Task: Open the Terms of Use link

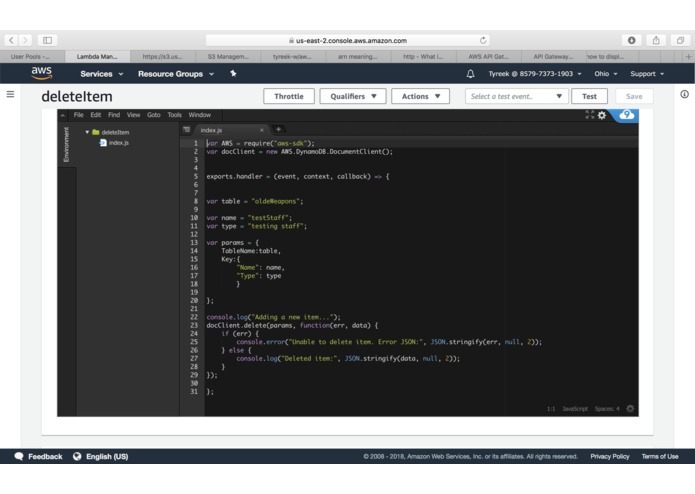Action: tap(660, 456)
